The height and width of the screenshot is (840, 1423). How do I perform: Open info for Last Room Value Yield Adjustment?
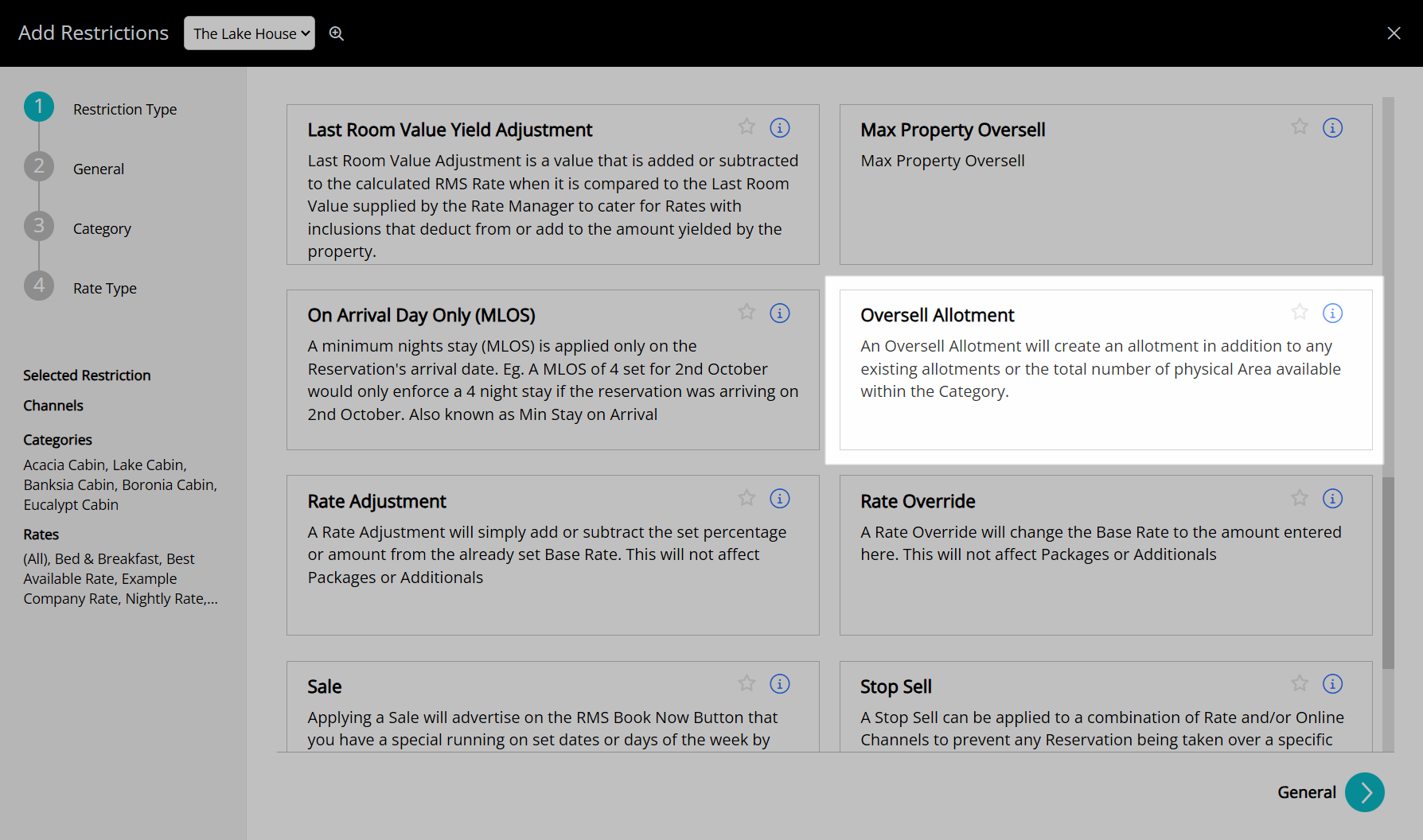tap(780, 127)
